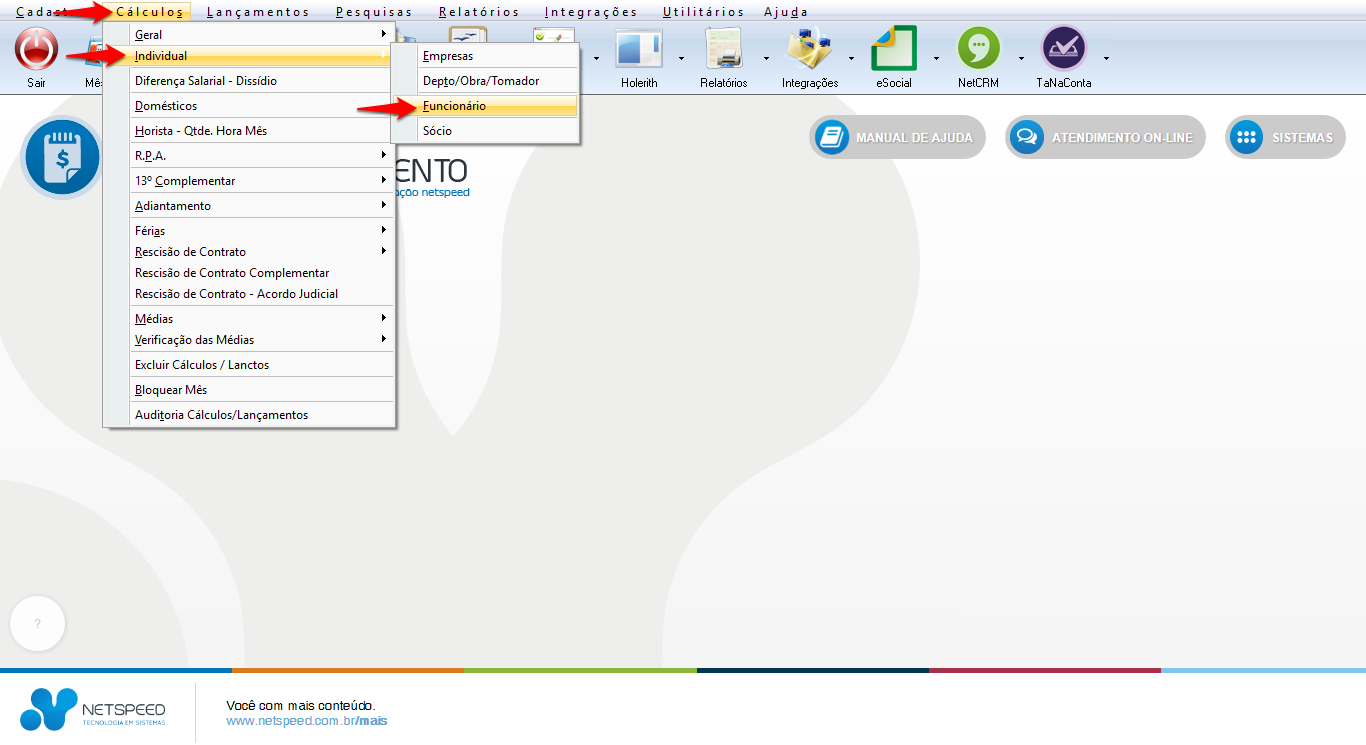1366x745 pixels.
Task: Launch the eSocial toolbar icon
Action: coord(893,49)
